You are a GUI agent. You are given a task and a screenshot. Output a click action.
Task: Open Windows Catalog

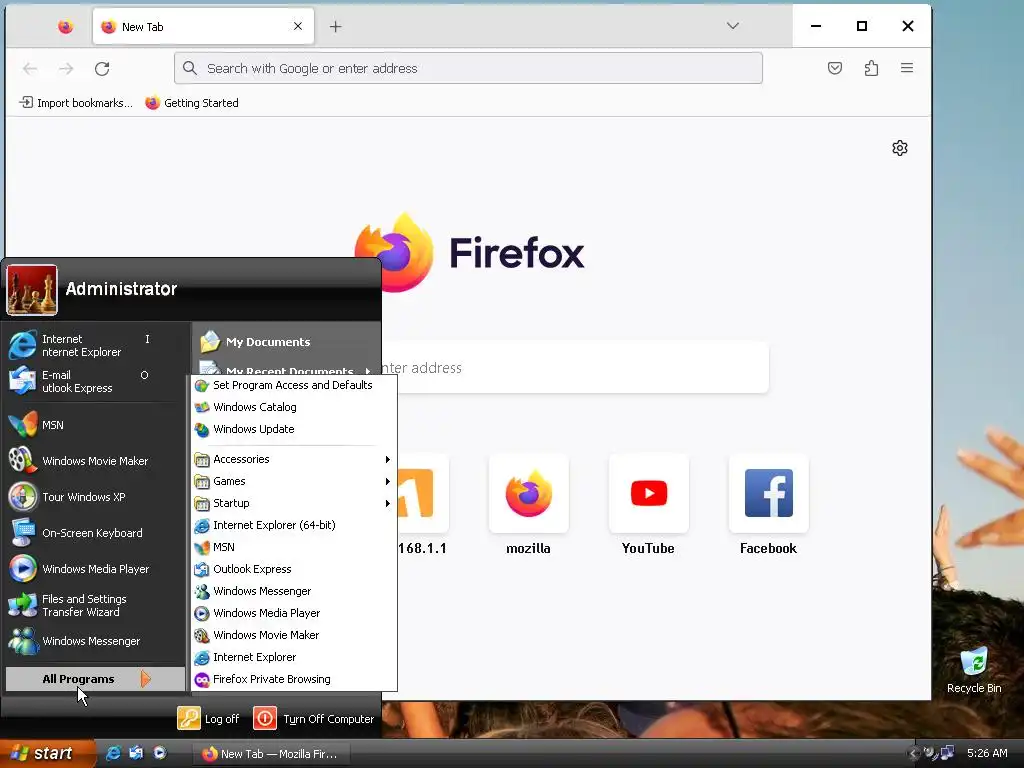pyautogui.click(x=295, y=407)
